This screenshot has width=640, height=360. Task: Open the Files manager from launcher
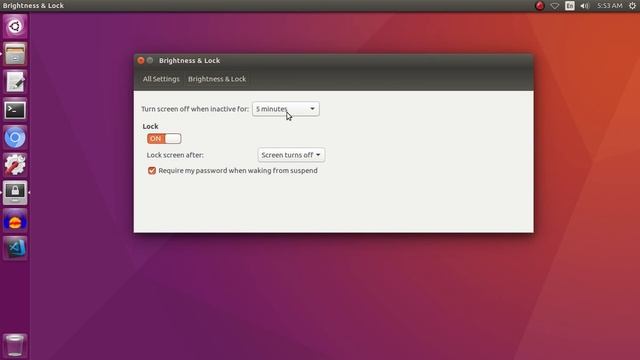coord(15,54)
